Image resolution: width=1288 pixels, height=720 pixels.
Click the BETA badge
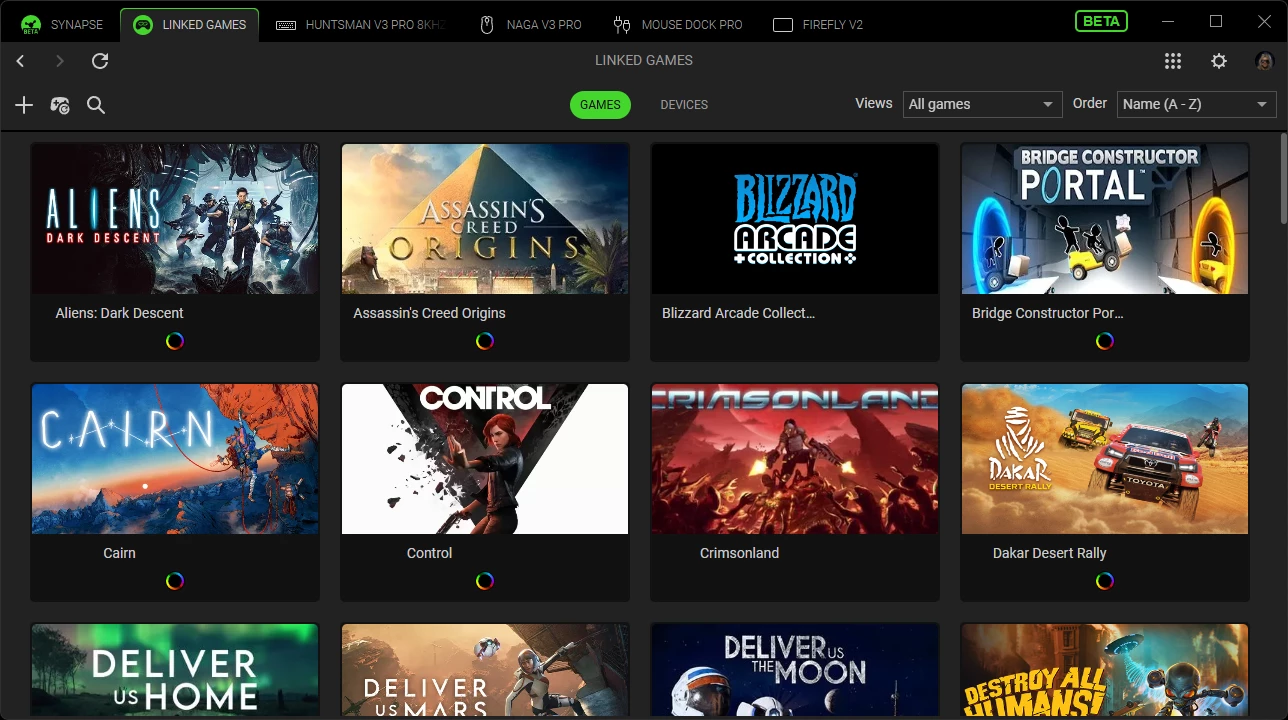tap(1101, 21)
